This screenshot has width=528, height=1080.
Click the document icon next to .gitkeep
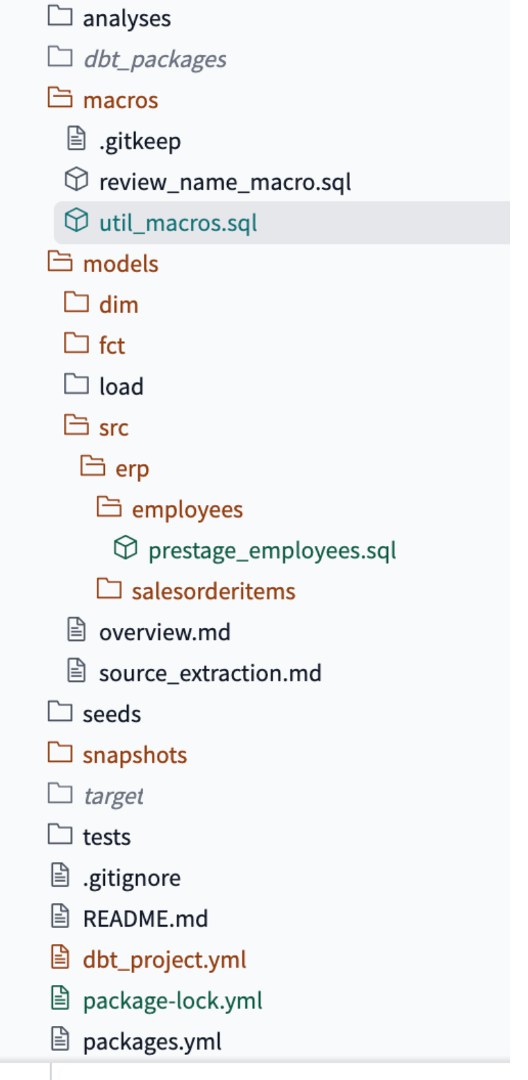(76, 141)
